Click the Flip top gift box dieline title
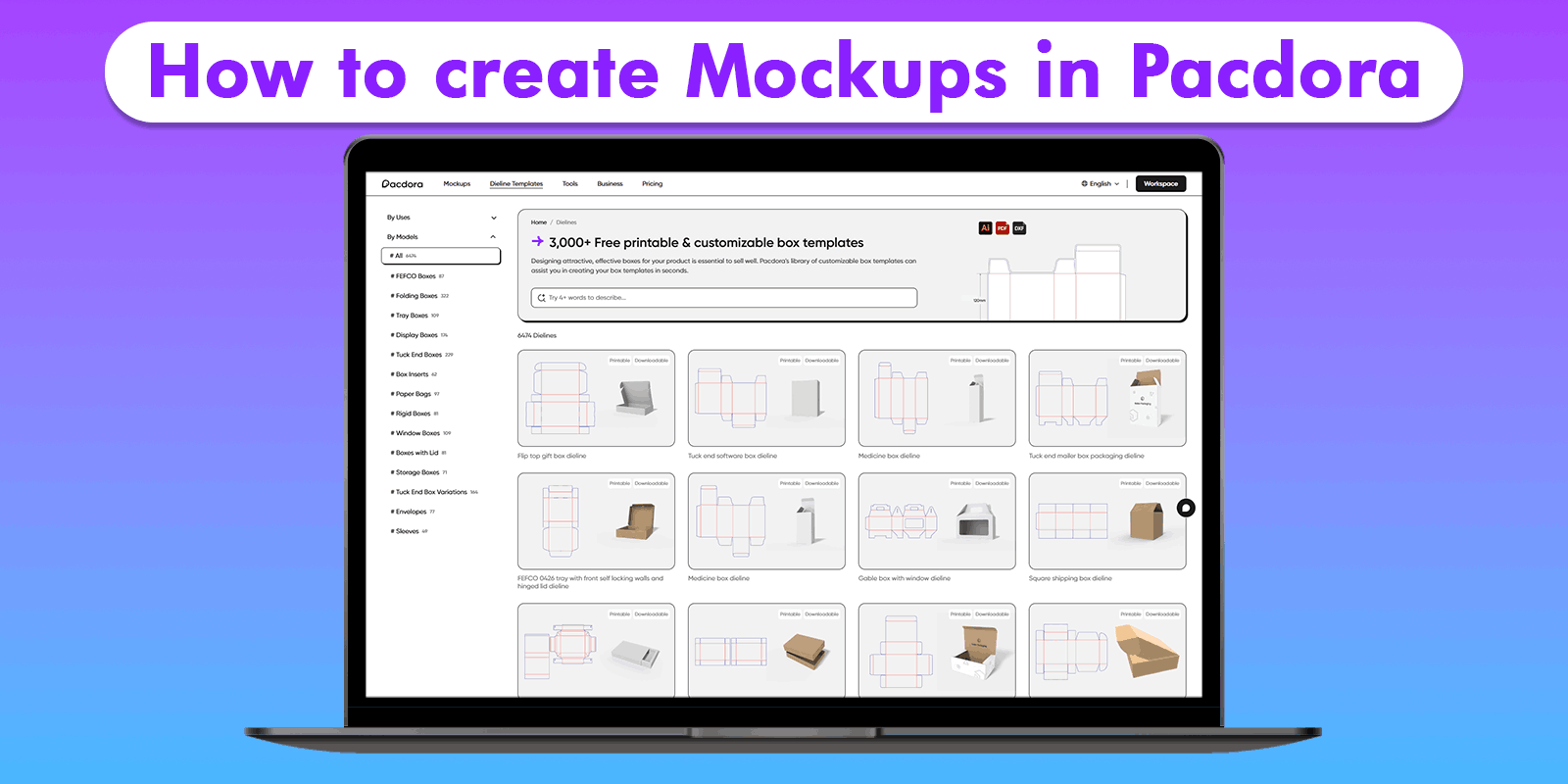Image resolution: width=1568 pixels, height=784 pixels. point(552,456)
